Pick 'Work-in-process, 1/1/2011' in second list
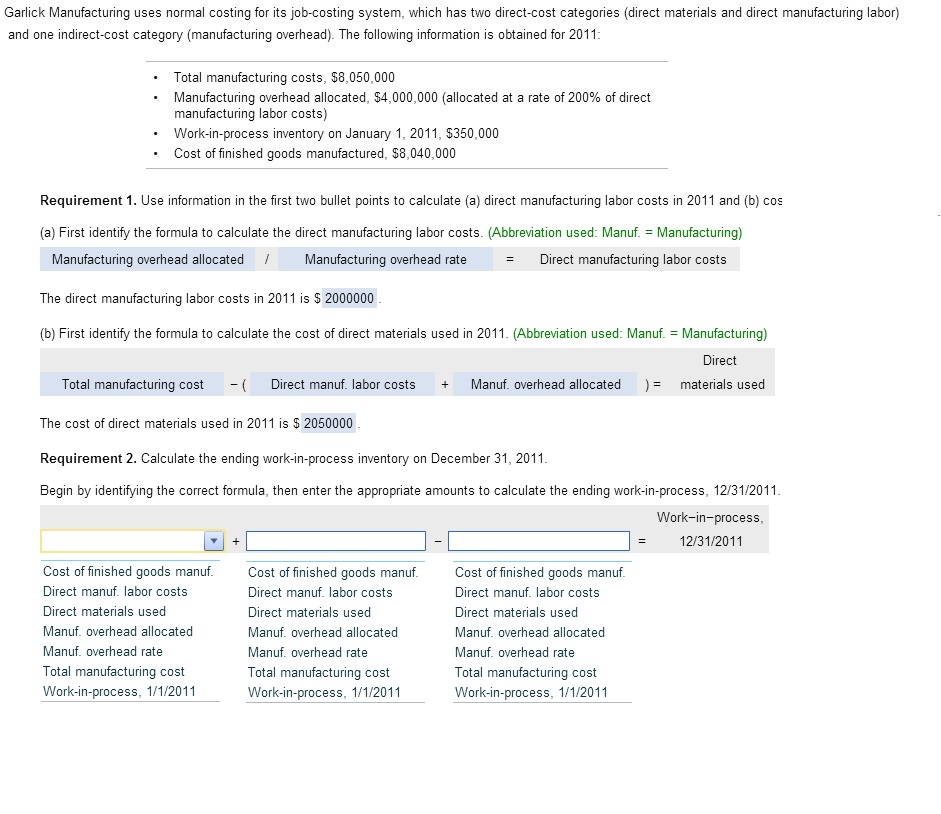 (324, 693)
